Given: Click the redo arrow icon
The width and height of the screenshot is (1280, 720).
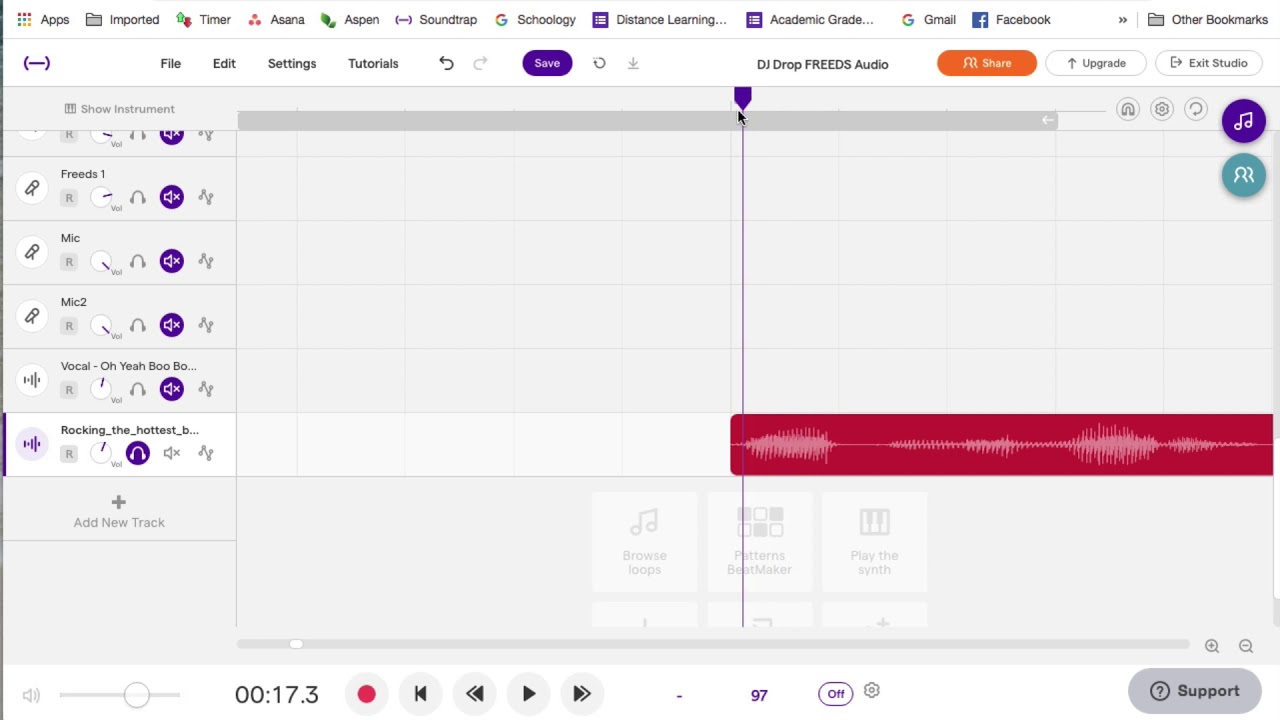Looking at the screenshot, I should [480, 63].
